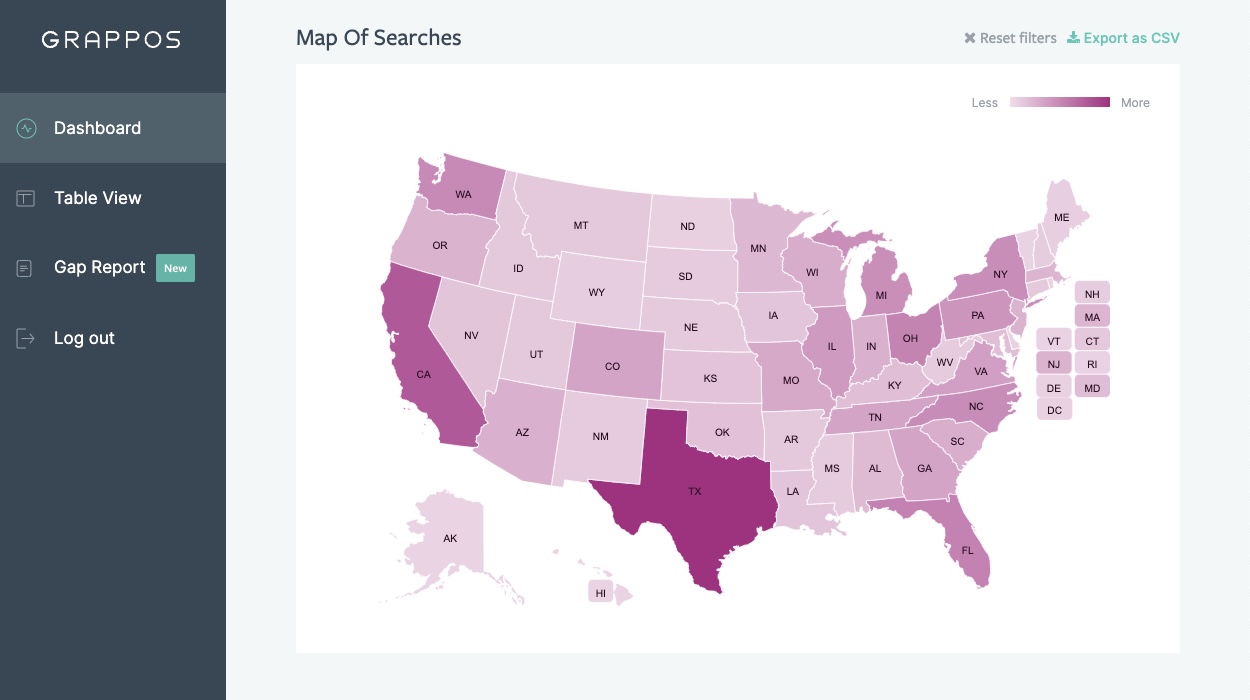Click the X icon next to Reset filters
This screenshot has height=700, width=1250.
pos(968,38)
